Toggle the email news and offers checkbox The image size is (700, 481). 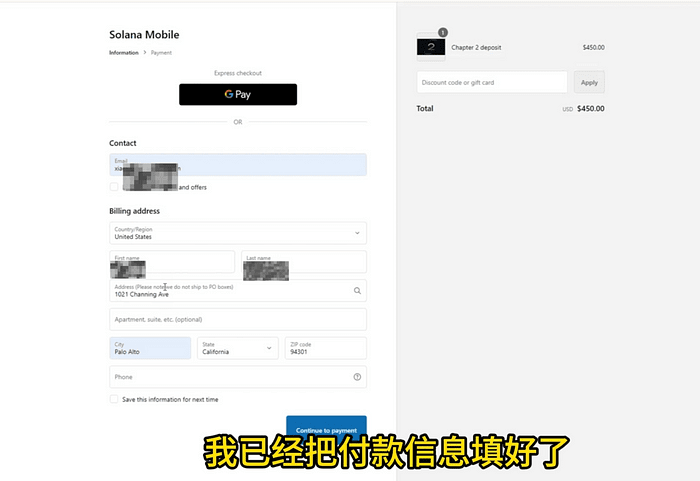[x=114, y=187]
